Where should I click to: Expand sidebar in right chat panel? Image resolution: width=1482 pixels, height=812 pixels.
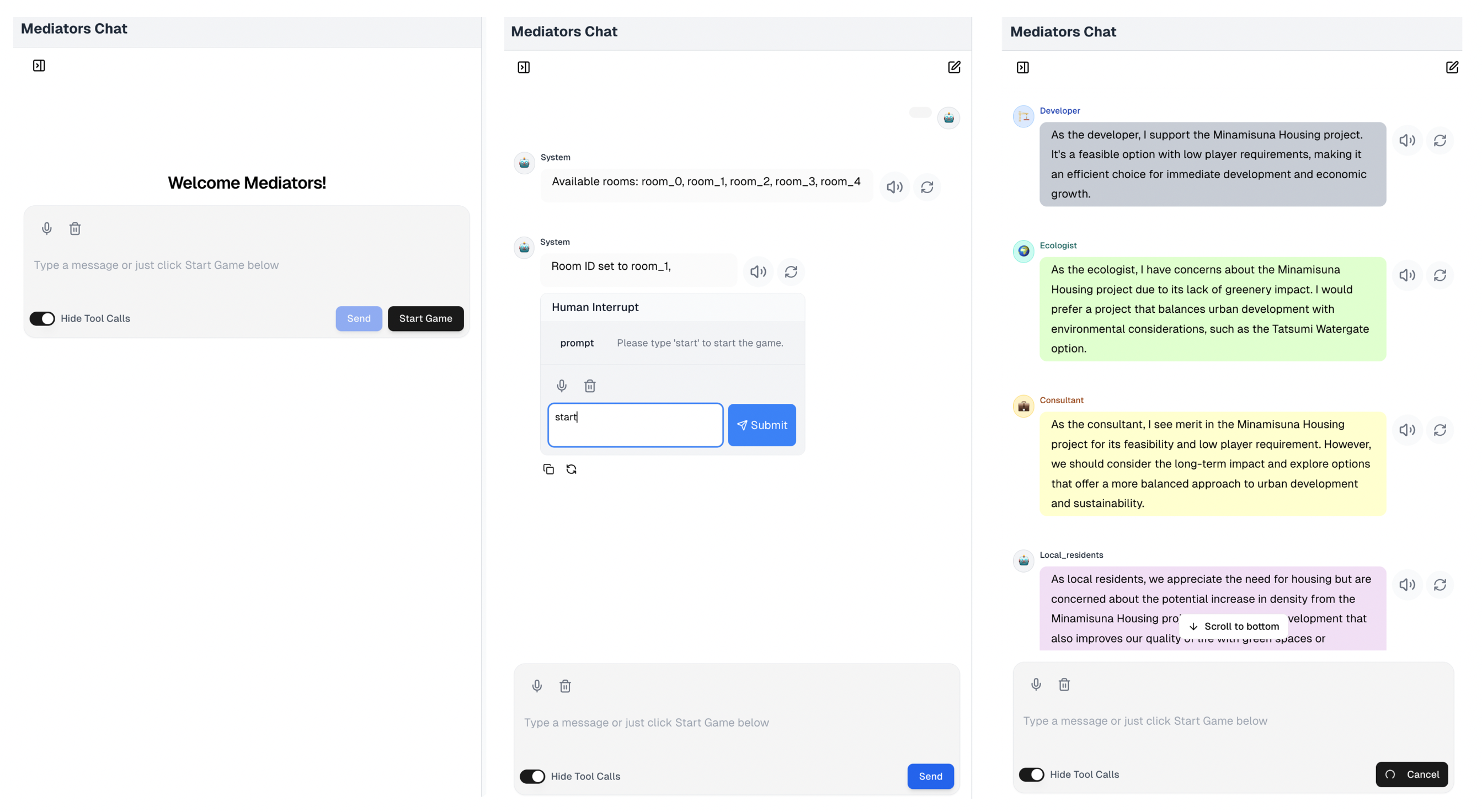point(1022,67)
